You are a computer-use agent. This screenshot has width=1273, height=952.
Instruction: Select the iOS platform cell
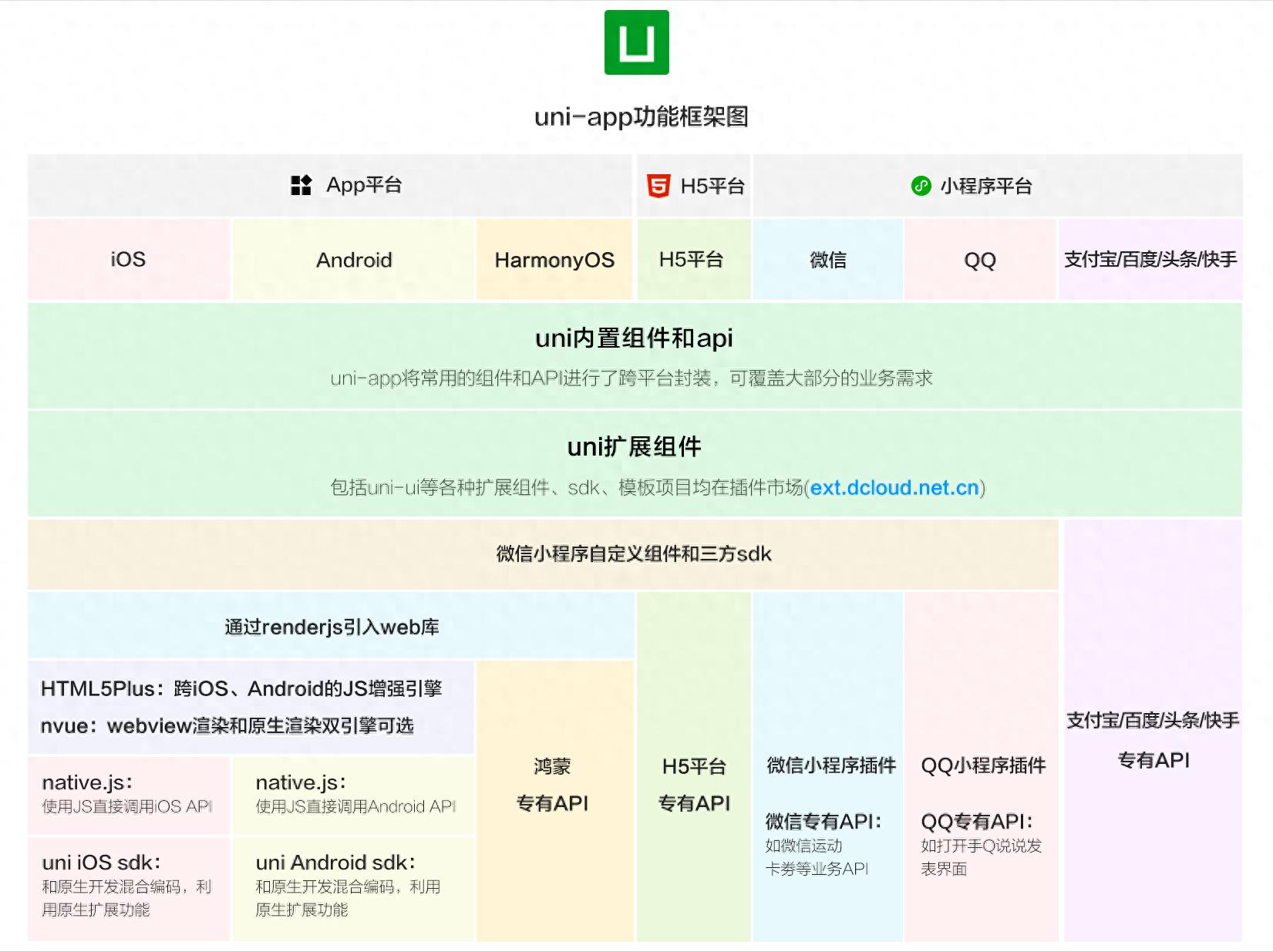tap(127, 260)
